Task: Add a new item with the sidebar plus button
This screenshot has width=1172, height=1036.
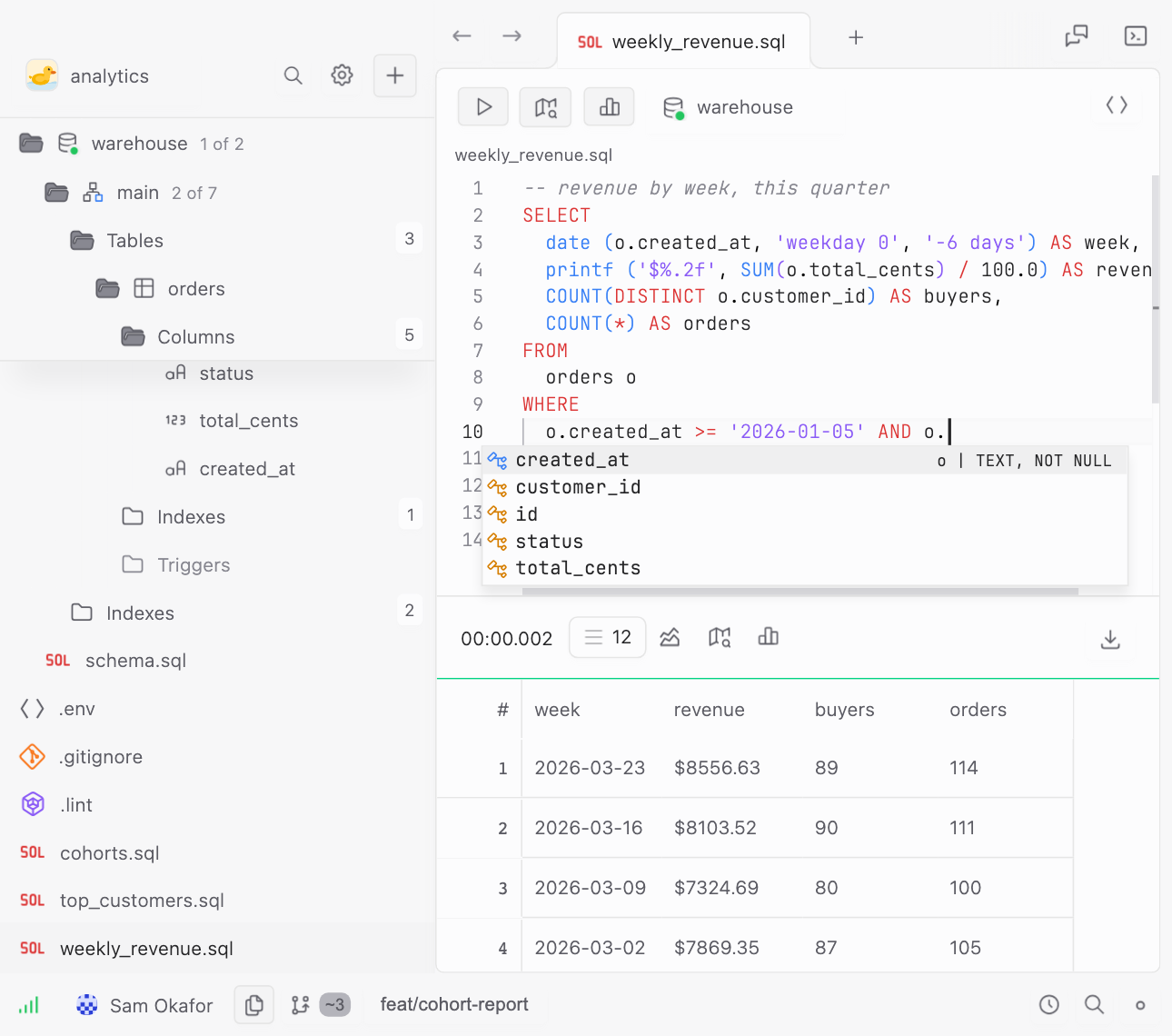Action: tap(395, 75)
